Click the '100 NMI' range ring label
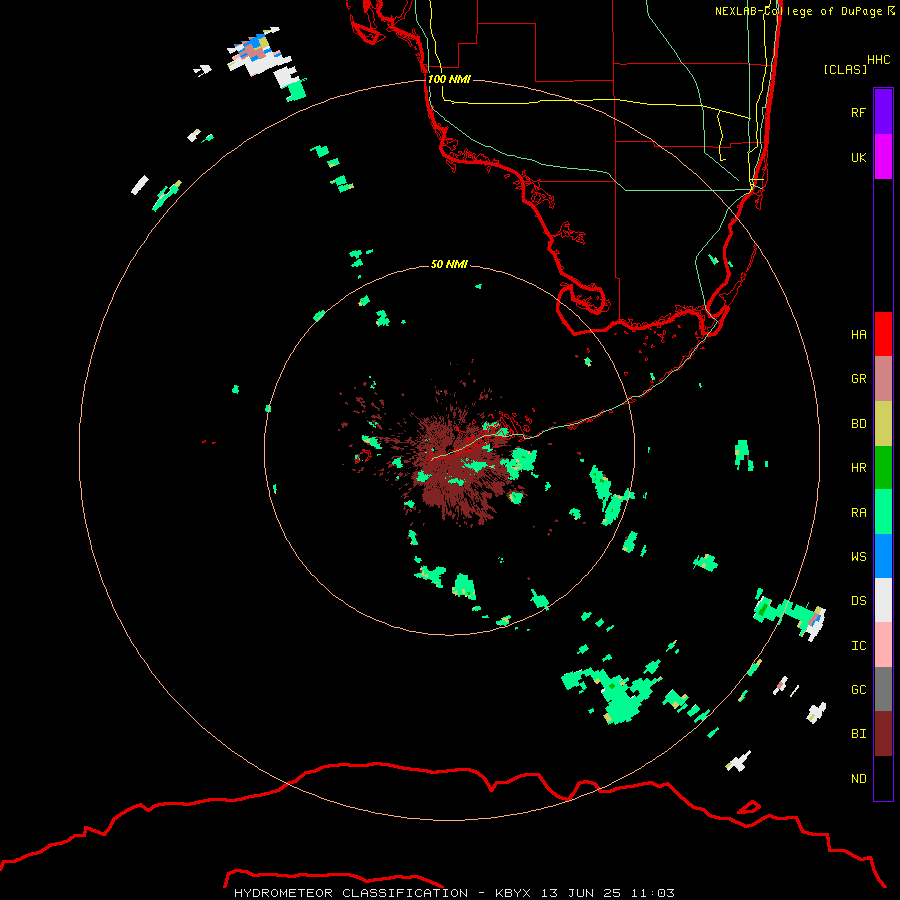The height and width of the screenshot is (900, 900). (x=449, y=79)
